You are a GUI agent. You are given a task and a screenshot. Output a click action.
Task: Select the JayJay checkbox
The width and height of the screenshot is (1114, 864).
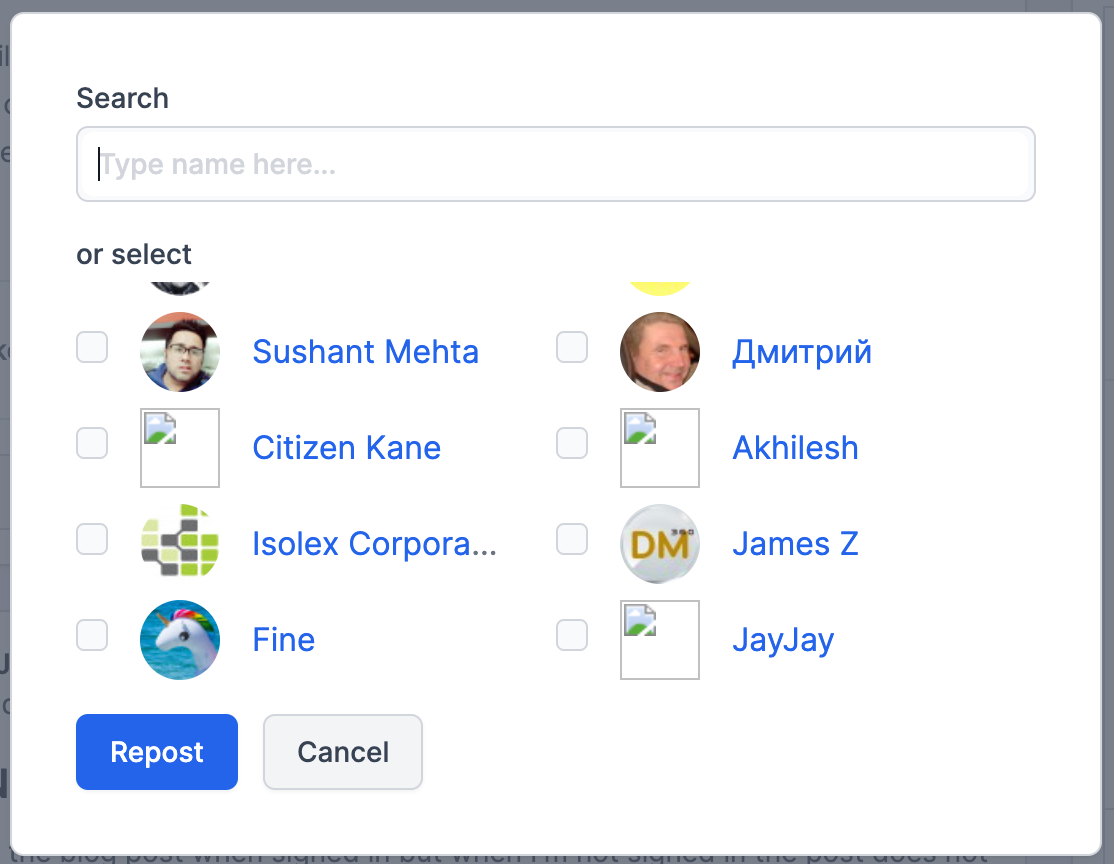pyautogui.click(x=572, y=635)
